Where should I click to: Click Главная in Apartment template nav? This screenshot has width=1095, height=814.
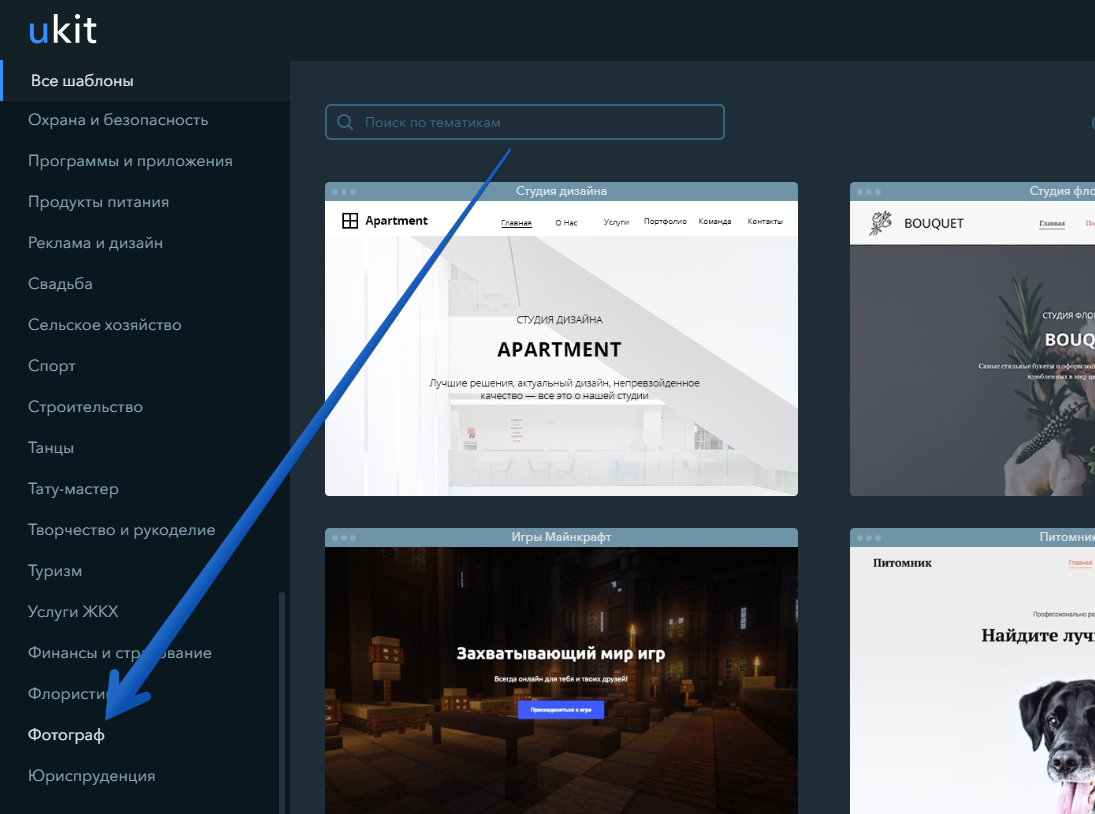pyautogui.click(x=516, y=223)
